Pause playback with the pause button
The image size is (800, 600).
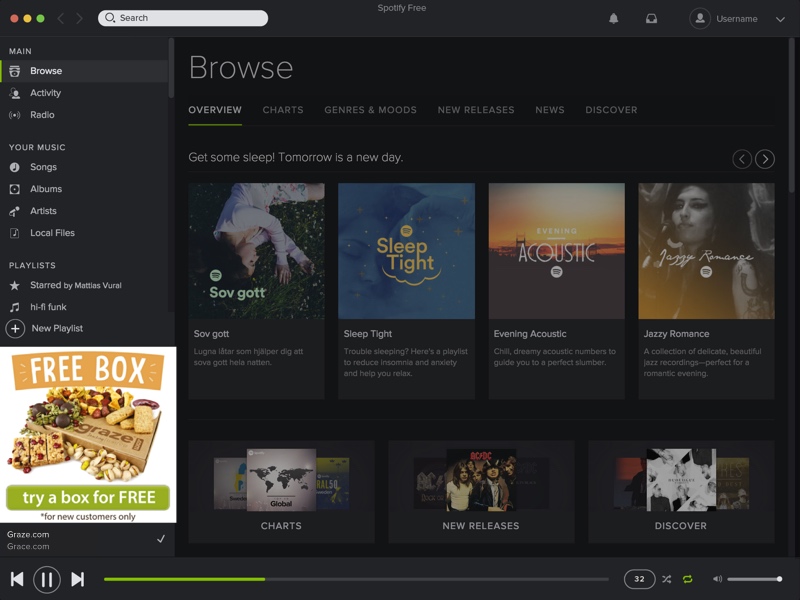[x=47, y=579]
